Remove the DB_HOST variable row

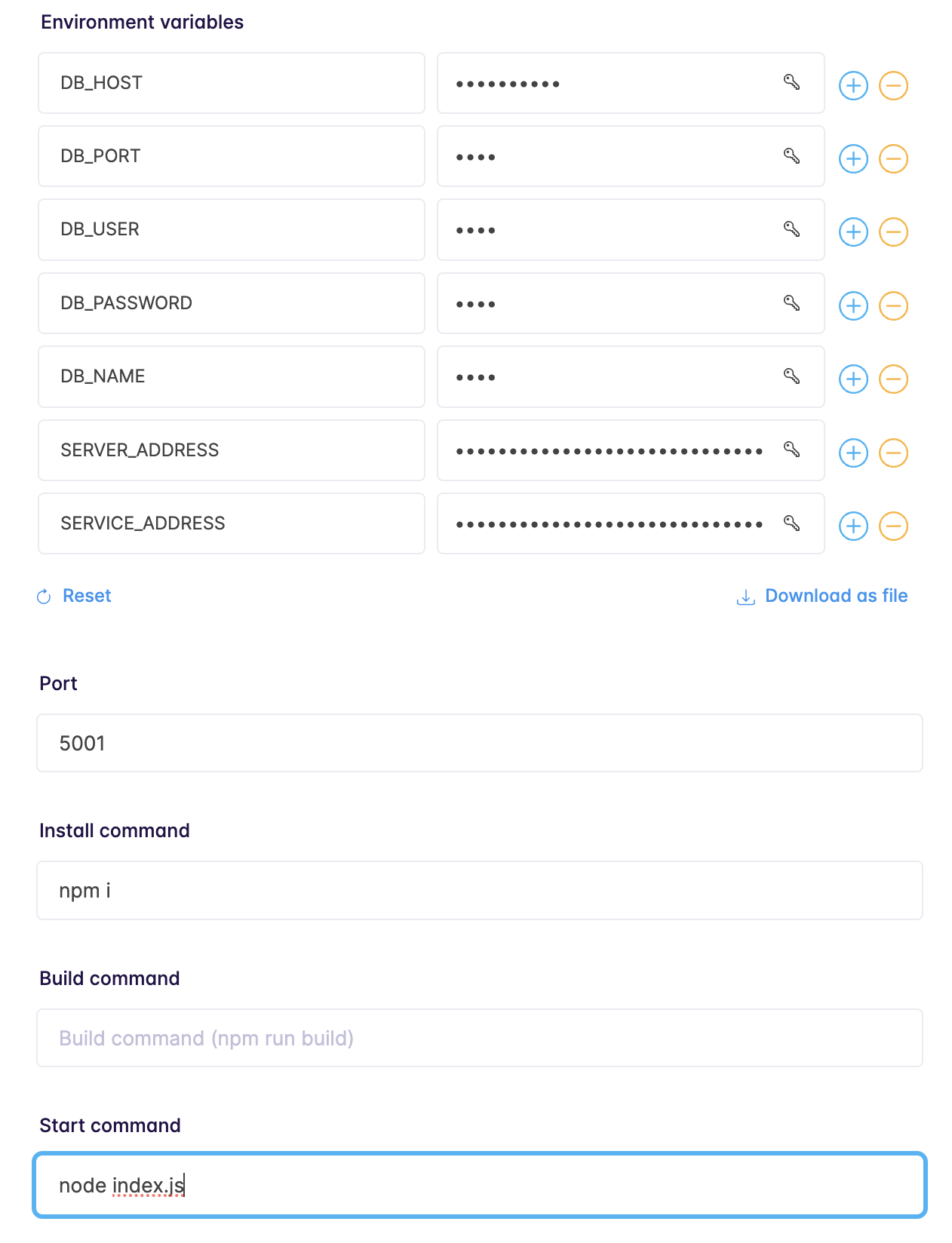click(x=894, y=85)
